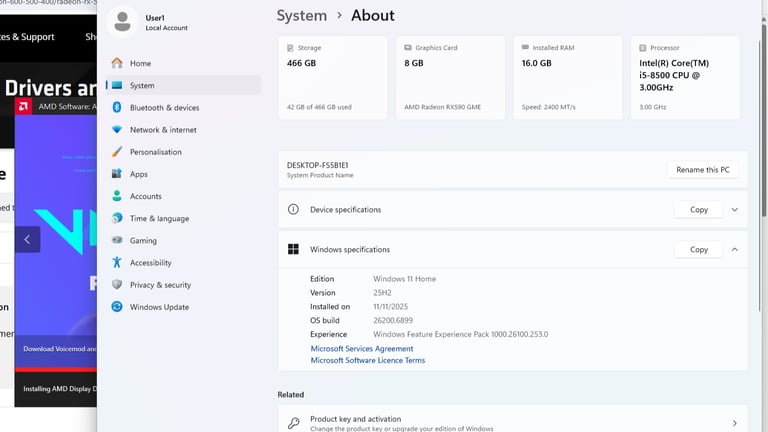Screen dimensions: 768x432
Task: Click the Windows logo icon beside specifications
Action: point(293,249)
